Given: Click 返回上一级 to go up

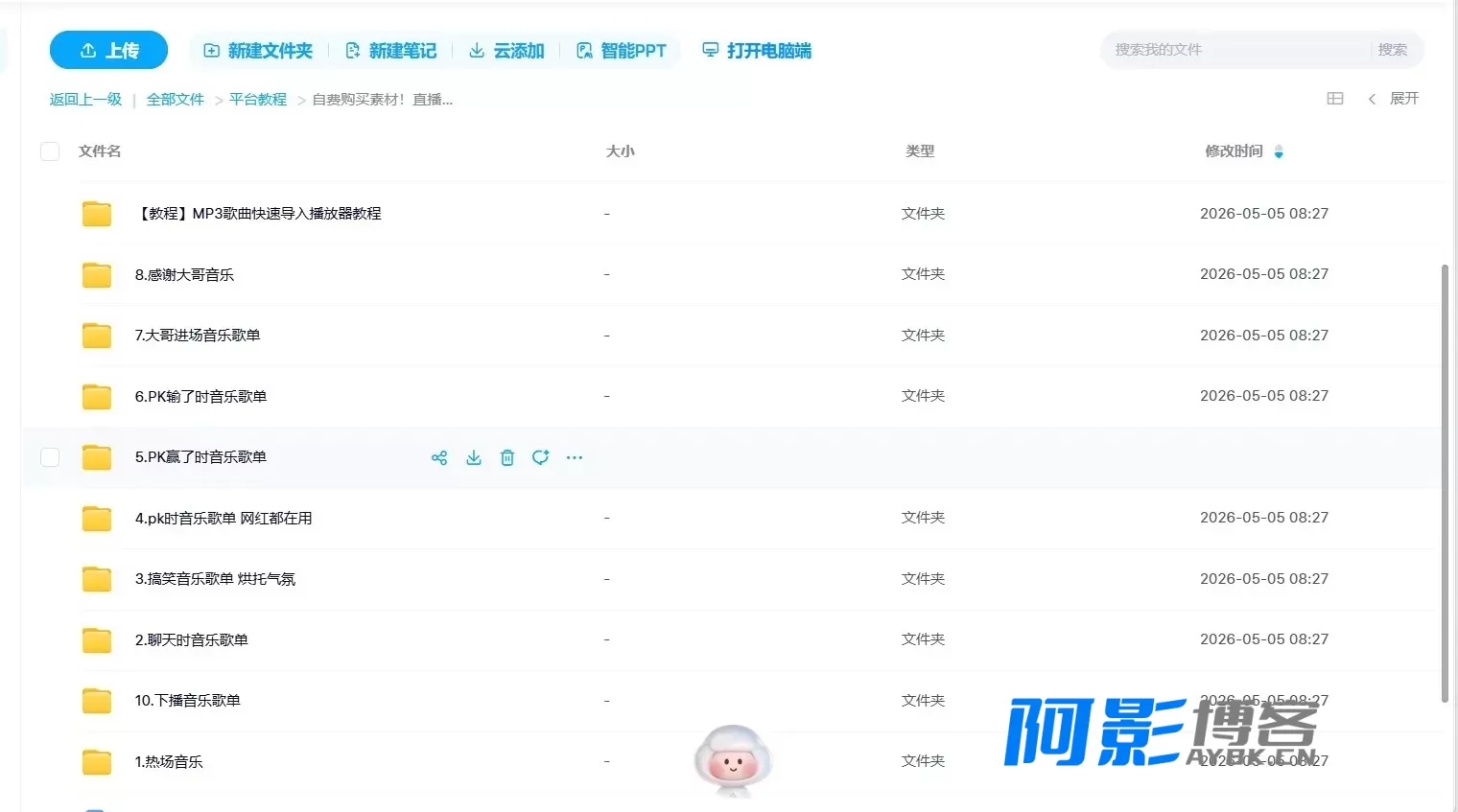Looking at the screenshot, I should pos(85,100).
